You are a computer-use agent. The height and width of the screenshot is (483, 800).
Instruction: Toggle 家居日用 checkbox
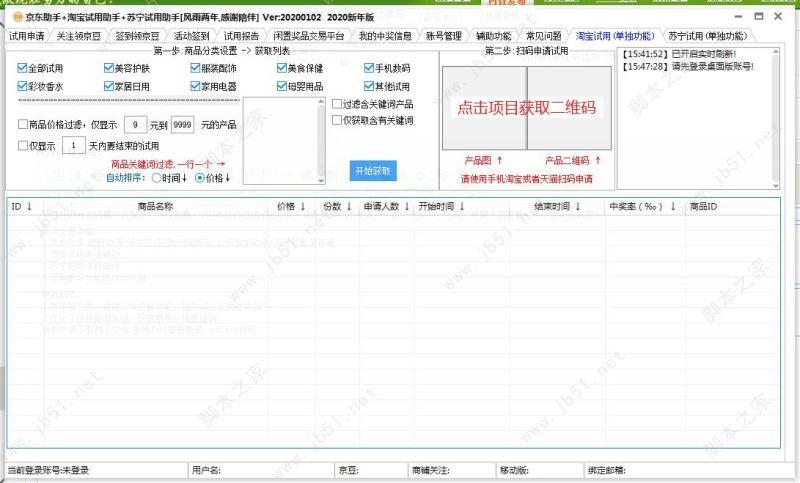point(108,86)
